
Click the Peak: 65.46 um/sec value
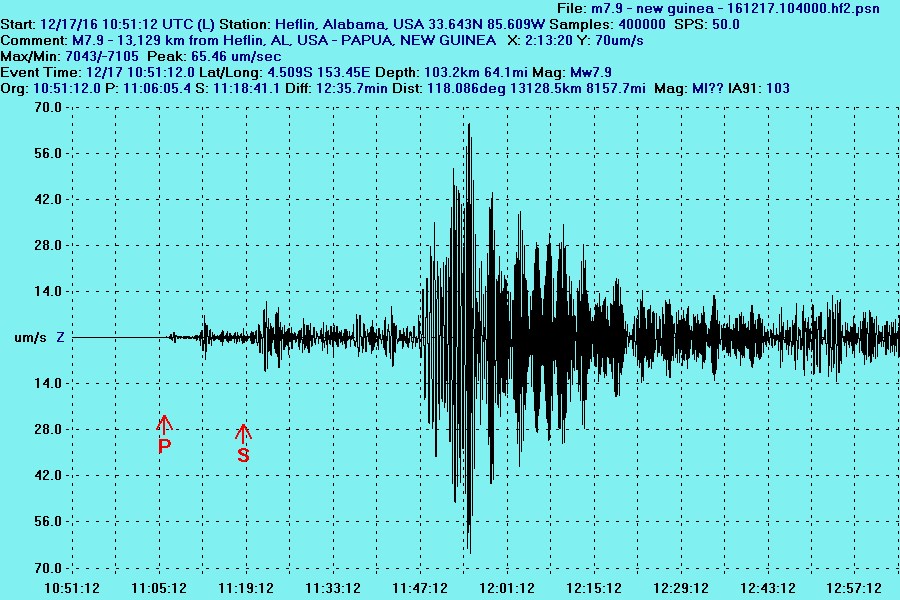214,57
